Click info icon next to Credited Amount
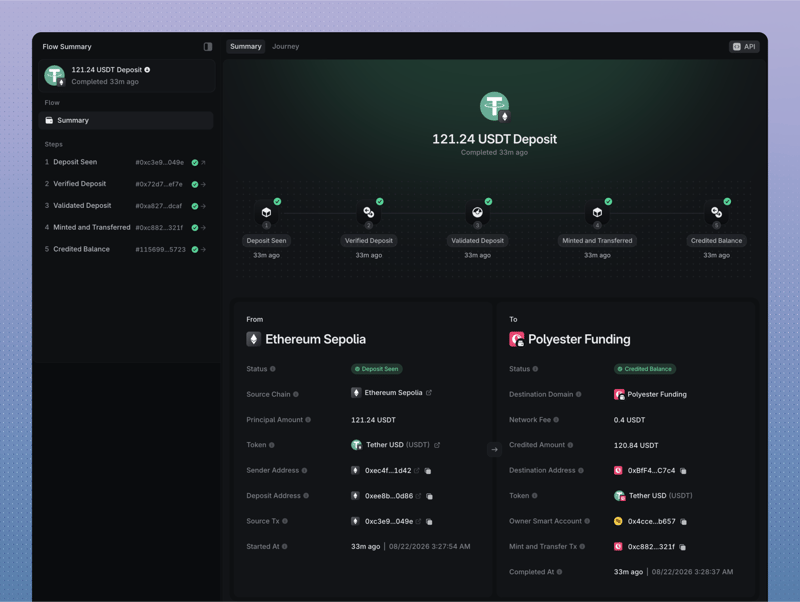Viewport: 800px width, 602px height. coord(570,445)
